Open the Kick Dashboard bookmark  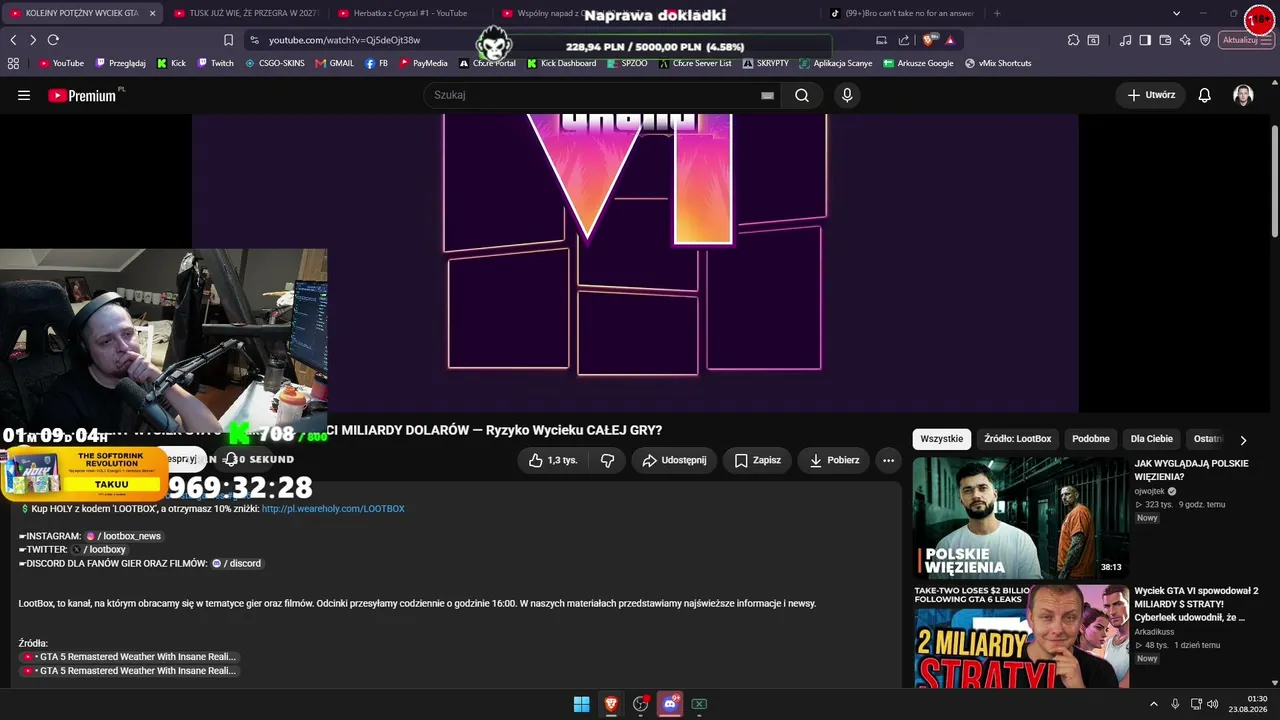561,63
